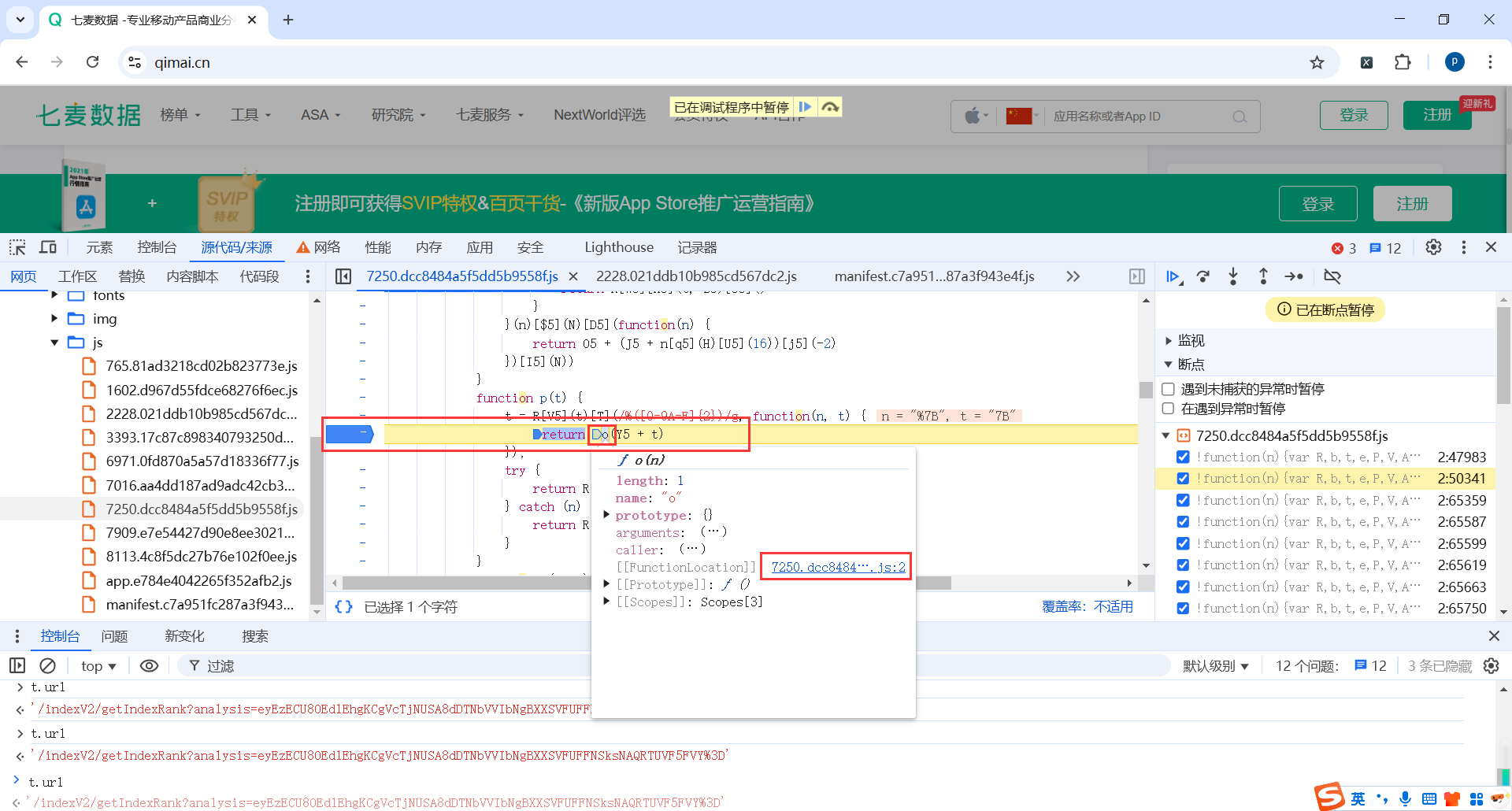Uncheck the breakpoint at 2:65663
Image resolution: width=1512 pixels, height=811 pixels.
tap(1183, 587)
